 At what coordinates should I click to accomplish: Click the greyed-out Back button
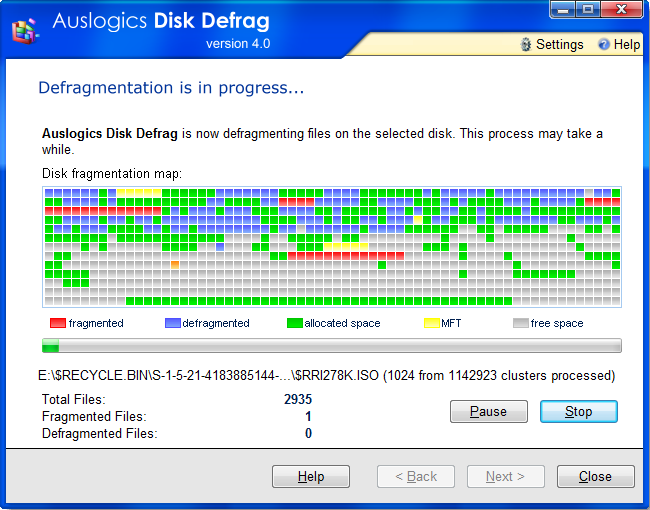[416, 476]
